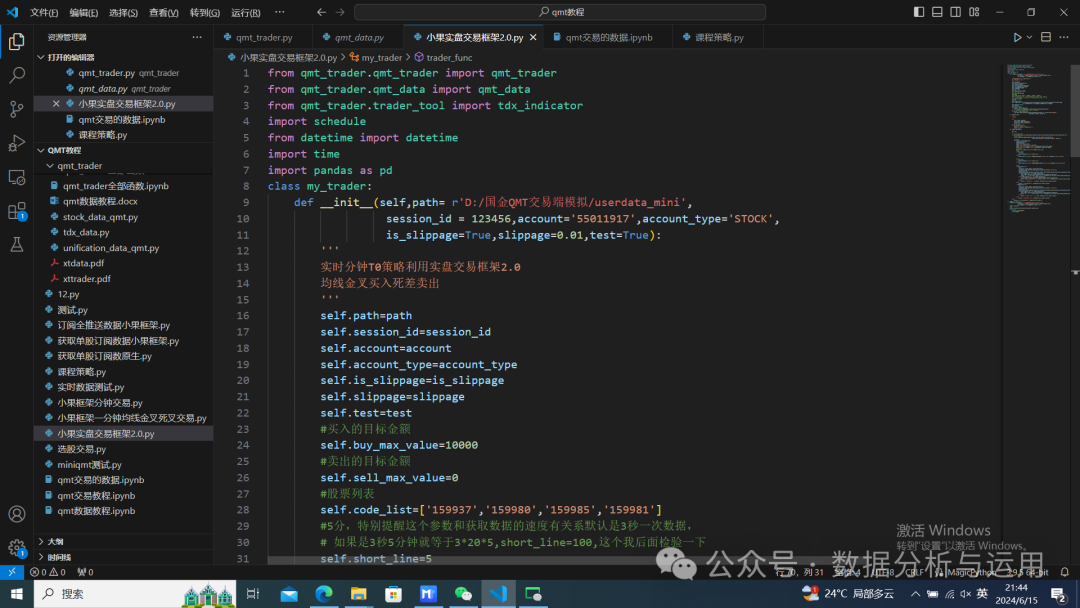Image resolution: width=1080 pixels, height=608 pixels.
Task: Open the 转到(G) menu
Action: [x=205, y=12]
